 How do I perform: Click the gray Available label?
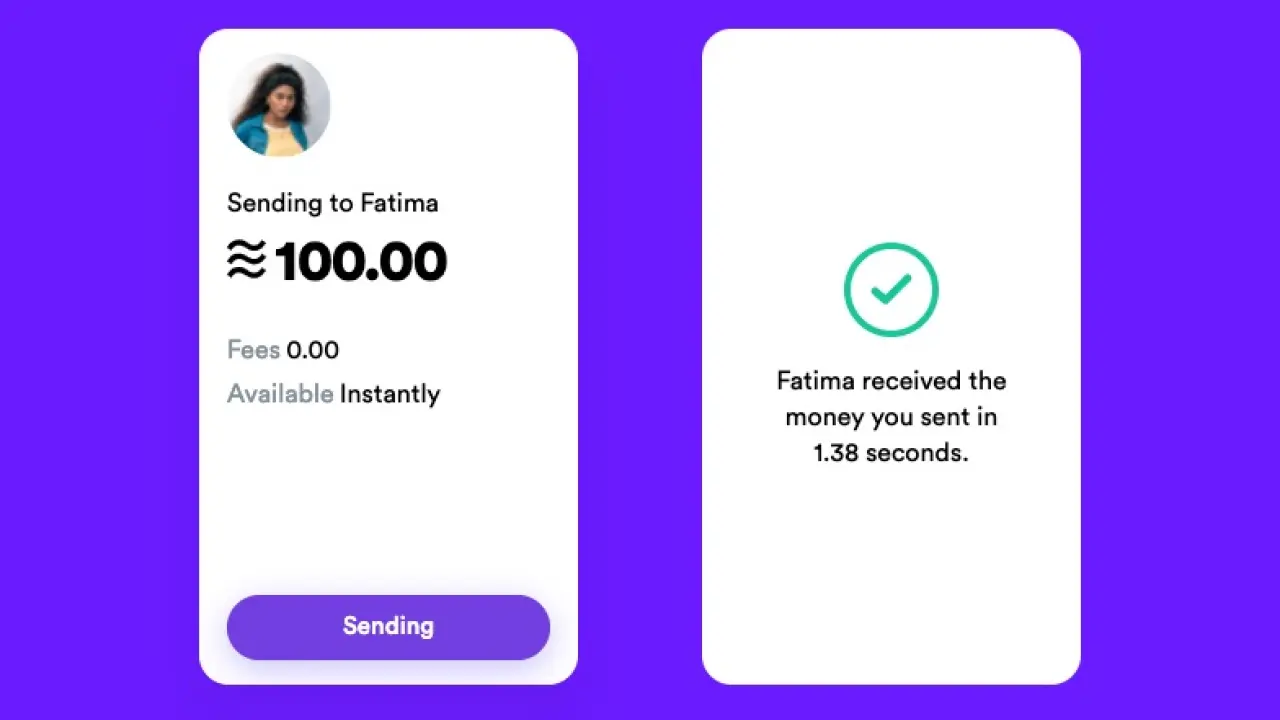(x=280, y=394)
